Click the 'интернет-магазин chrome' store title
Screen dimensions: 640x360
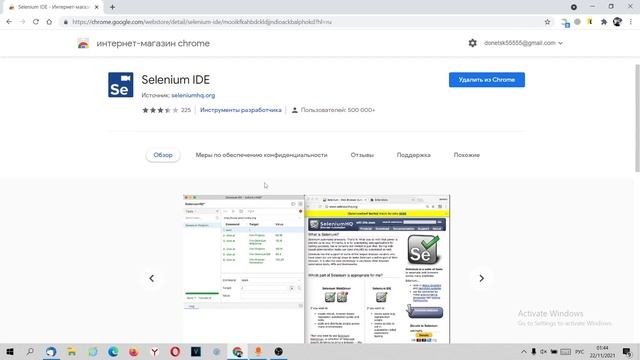tap(153, 43)
